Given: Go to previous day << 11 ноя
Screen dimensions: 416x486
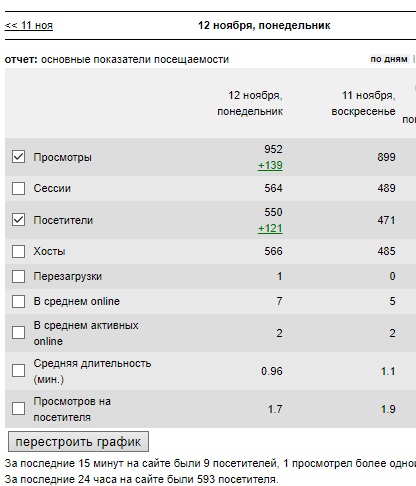Looking at the screenshot, I should pos(29,25).
